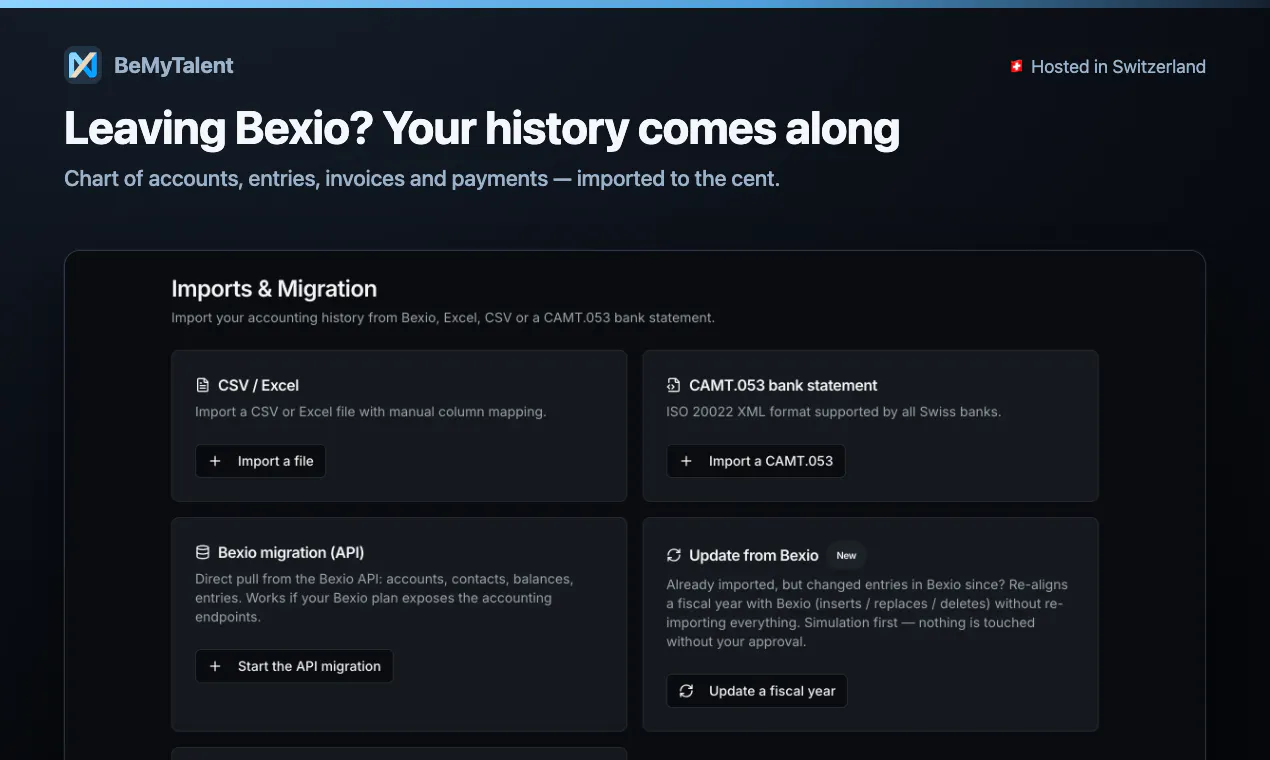The image size is (1270, 760).
Task: Click the text about manual column mapping
Action: tap(371, 412)
